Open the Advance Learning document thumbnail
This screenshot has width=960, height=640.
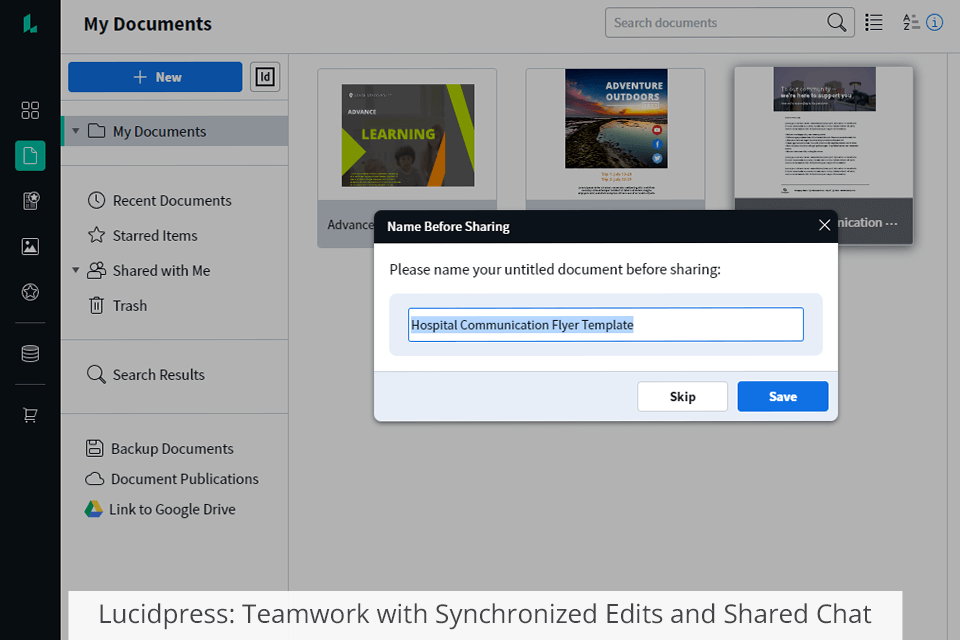pos(408,135)
